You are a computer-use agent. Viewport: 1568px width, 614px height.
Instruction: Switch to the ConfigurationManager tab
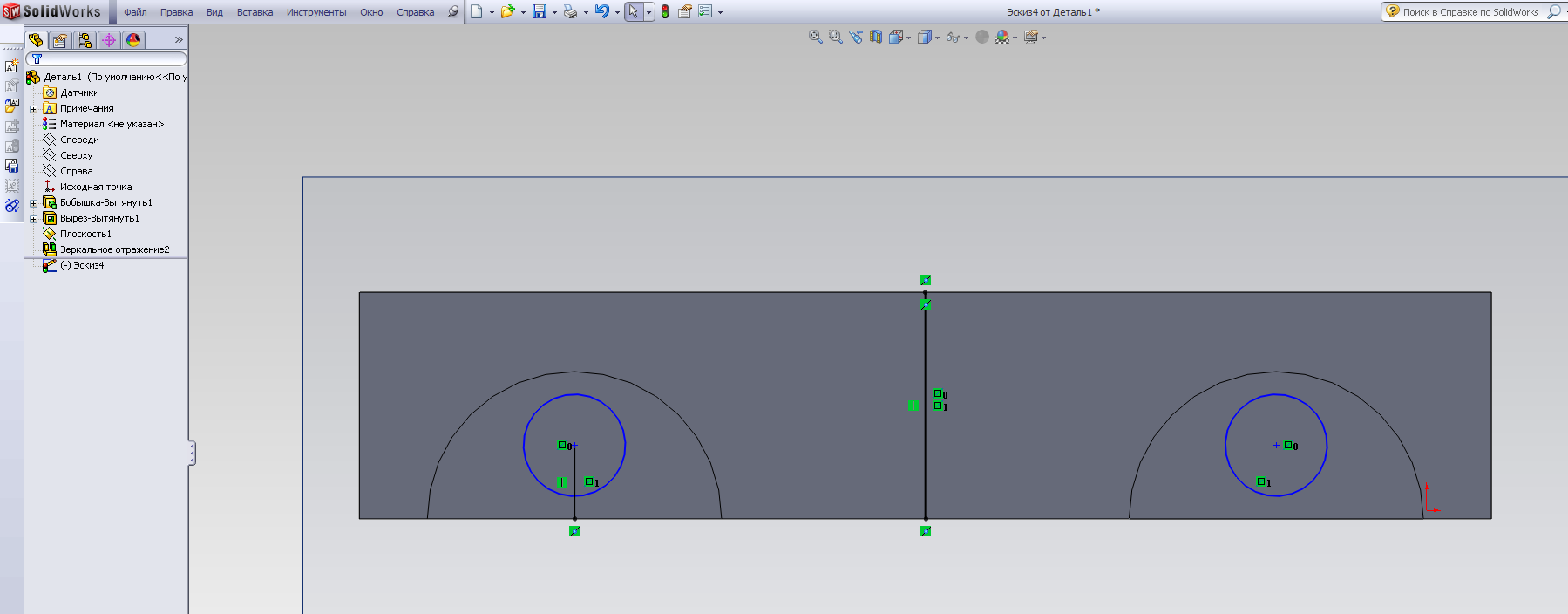click(x=85, y=40)
